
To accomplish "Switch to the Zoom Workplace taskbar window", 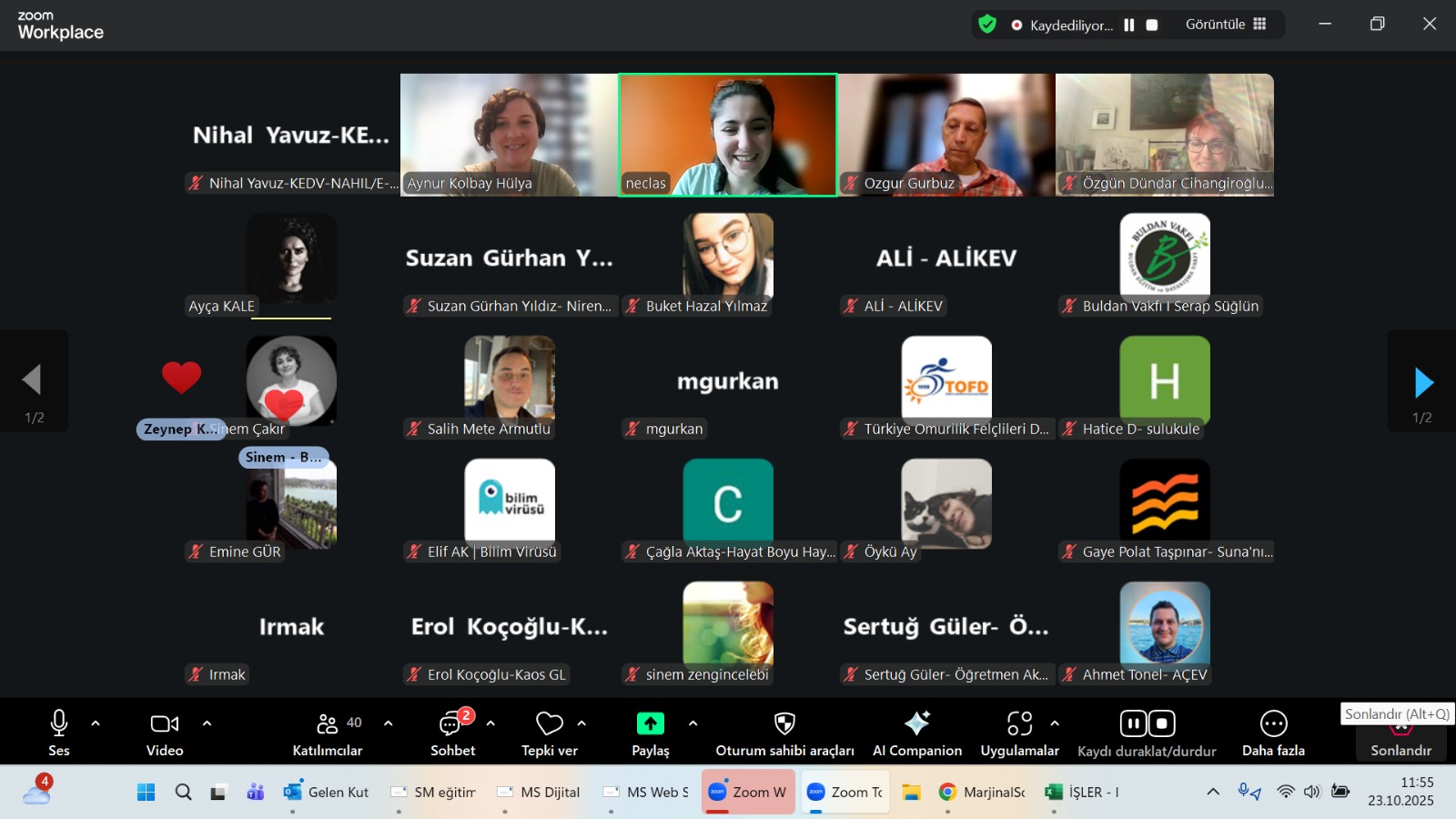I will click(748, 792).
